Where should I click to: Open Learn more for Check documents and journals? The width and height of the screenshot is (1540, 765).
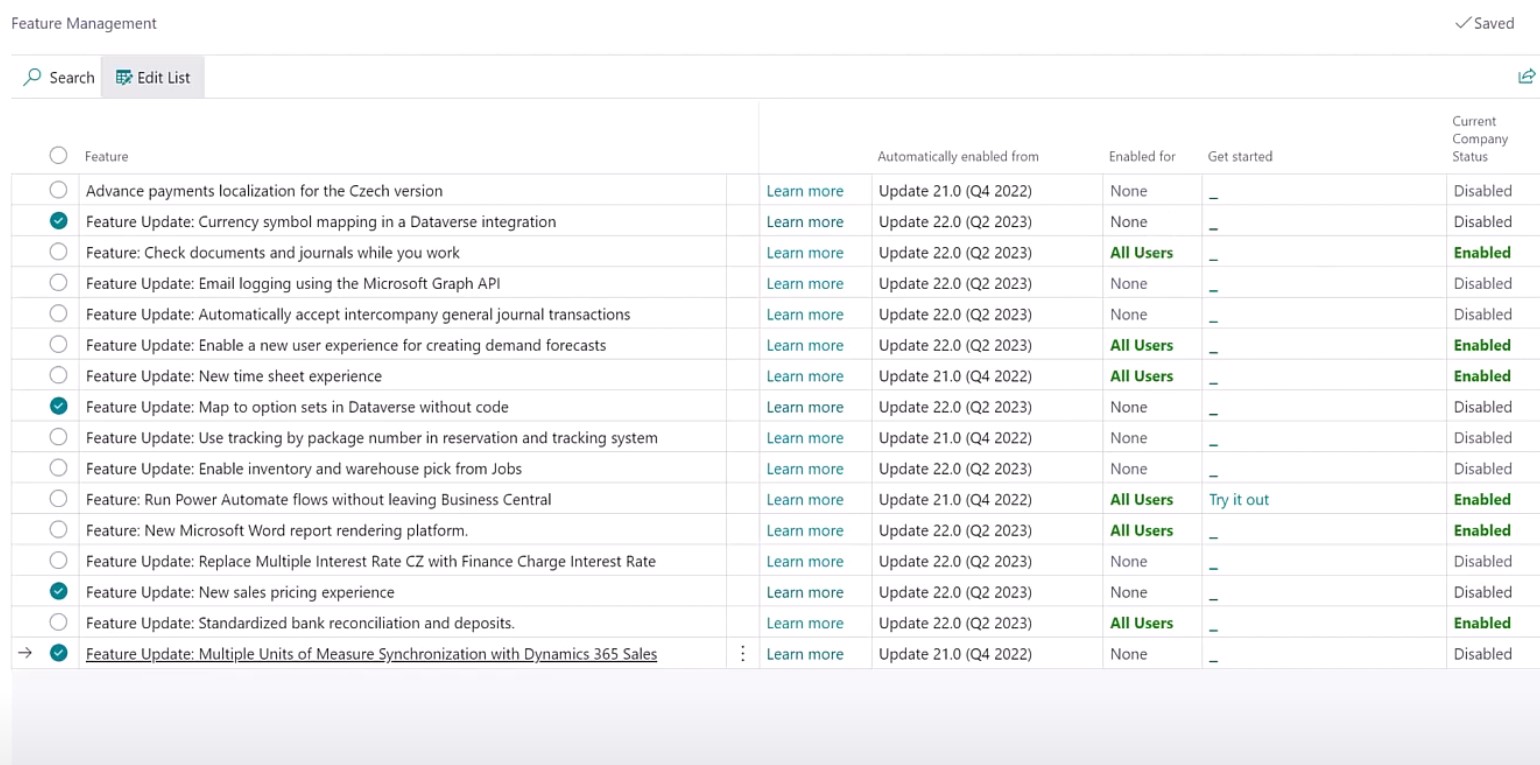click(804, 253)
